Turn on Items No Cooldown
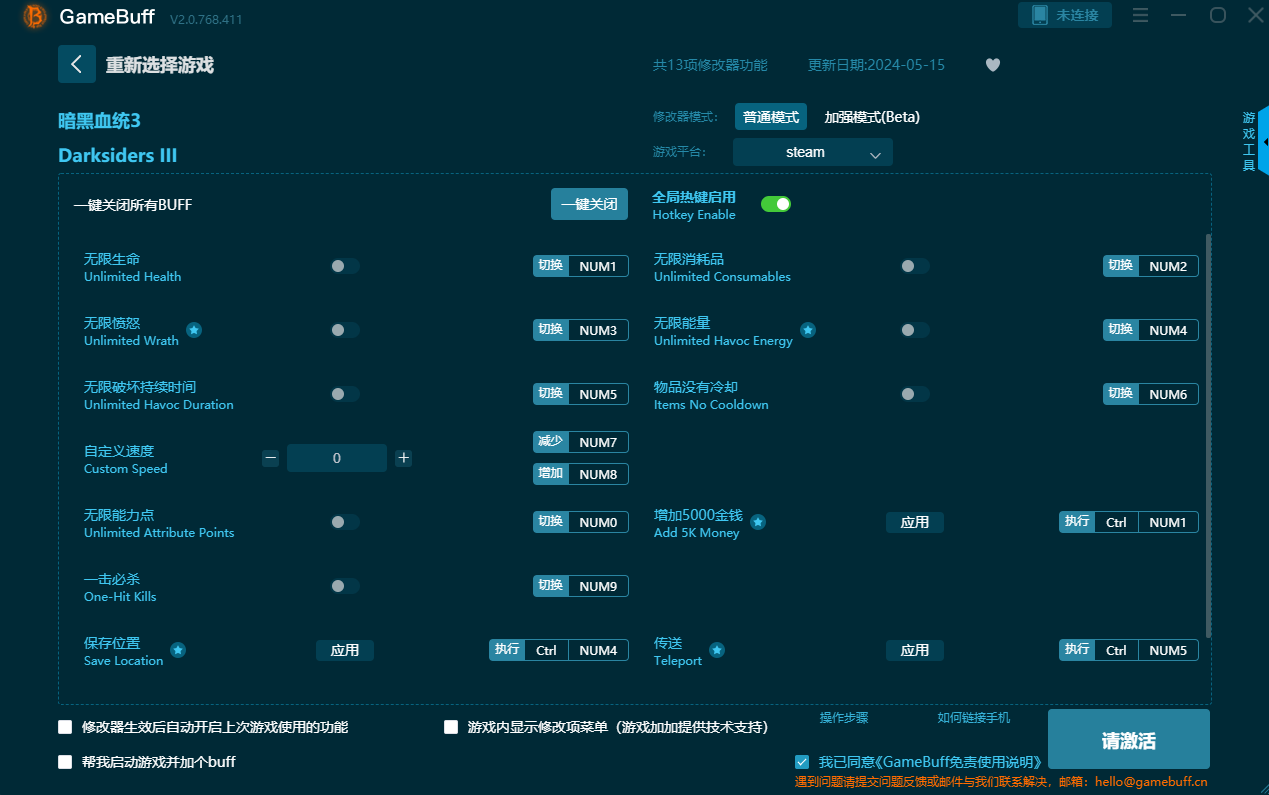The width and height of the screenshot is (1269, 795). (x=915, y=394)
